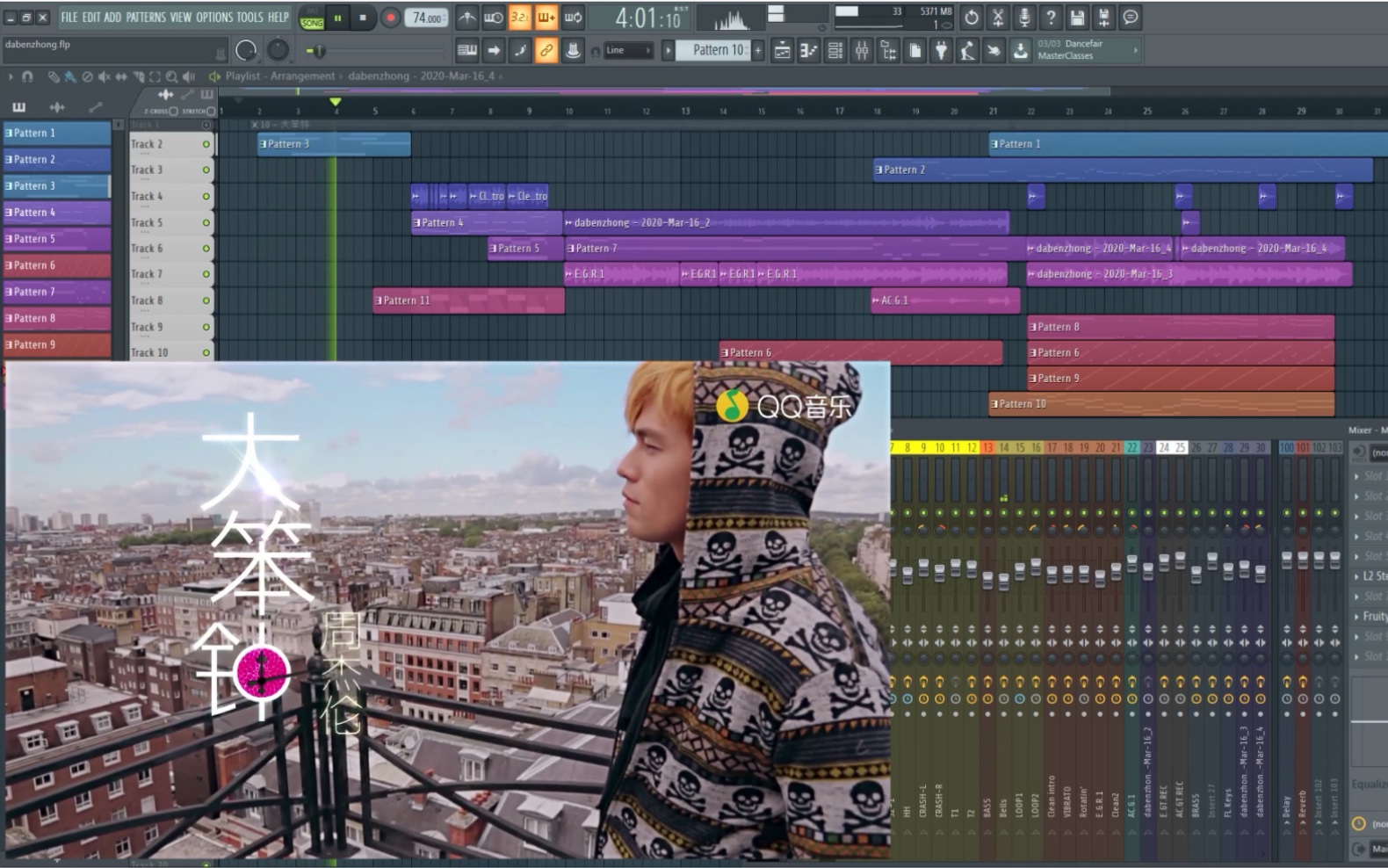Open the Playlist options menu arrow

(11, 76)
